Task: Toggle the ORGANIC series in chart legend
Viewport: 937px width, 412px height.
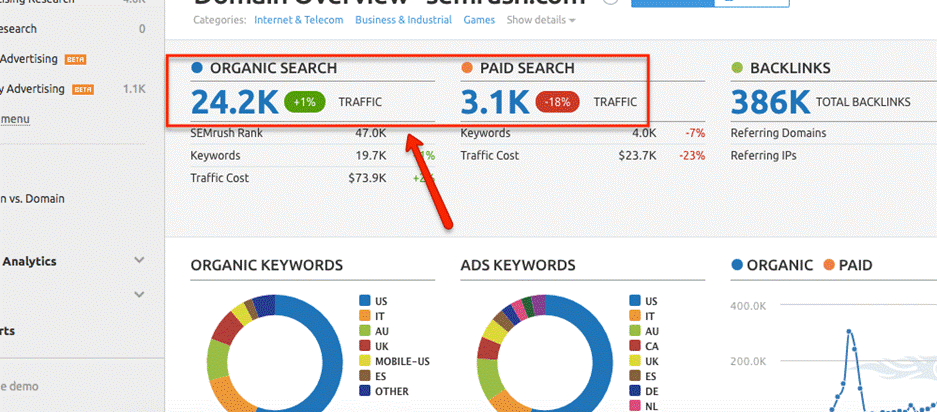Action: (773, 265)
